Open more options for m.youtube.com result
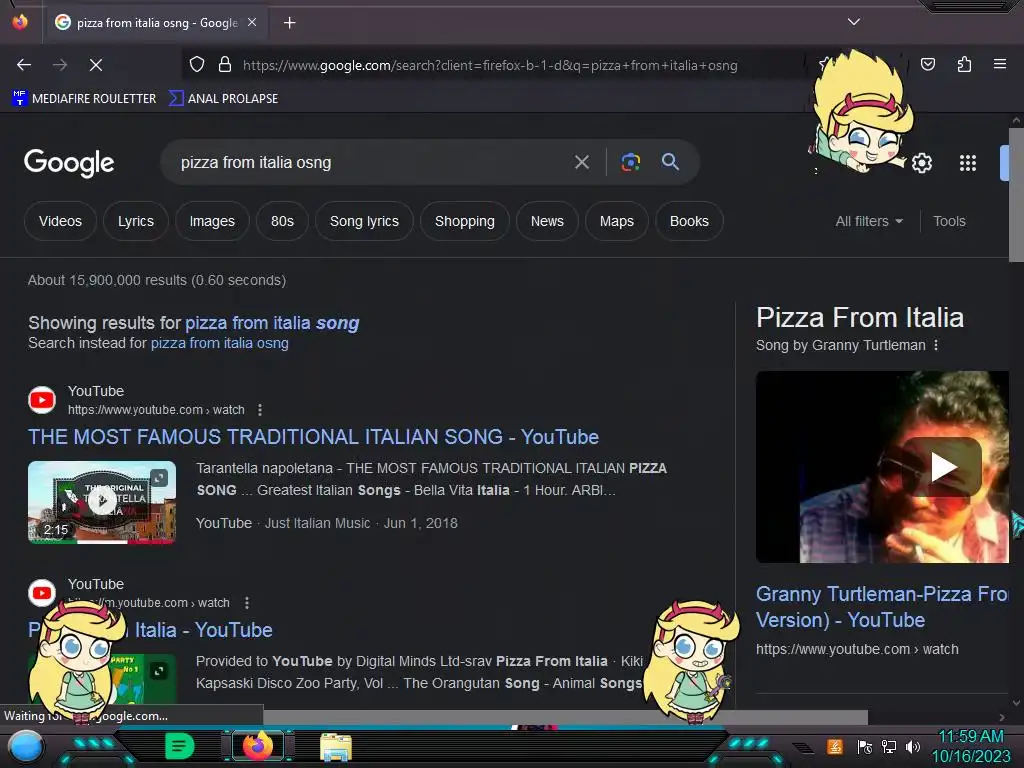 coord(247,603)
